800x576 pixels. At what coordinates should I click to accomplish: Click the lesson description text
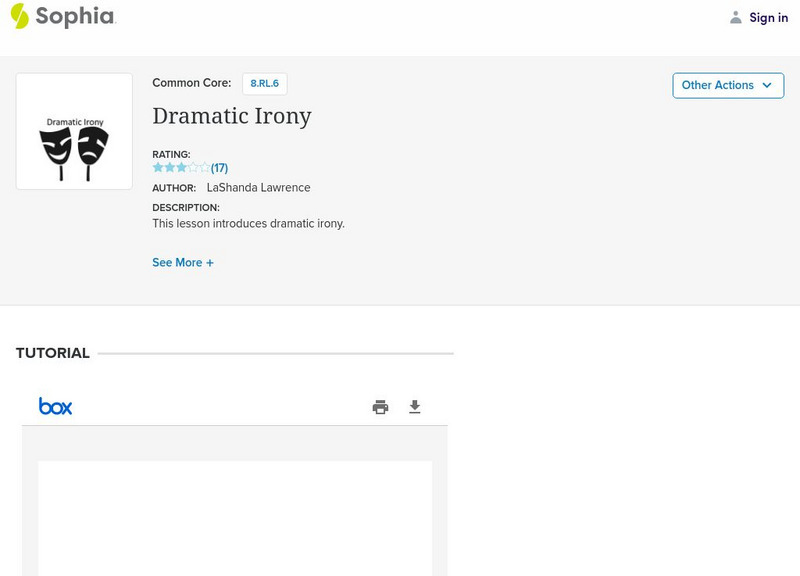(248, 224)
